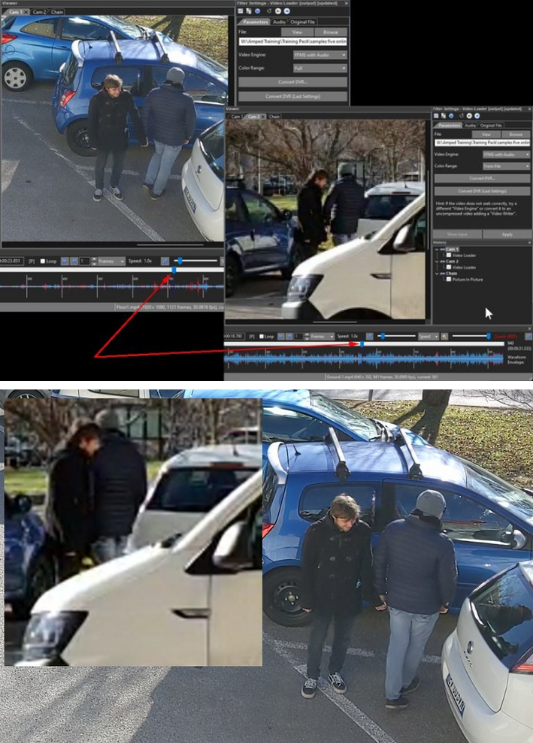Enable Picture In Picture filter in History
Image resolution: width=533 pixels, height=743 pixels.
(x=449, y=280)
